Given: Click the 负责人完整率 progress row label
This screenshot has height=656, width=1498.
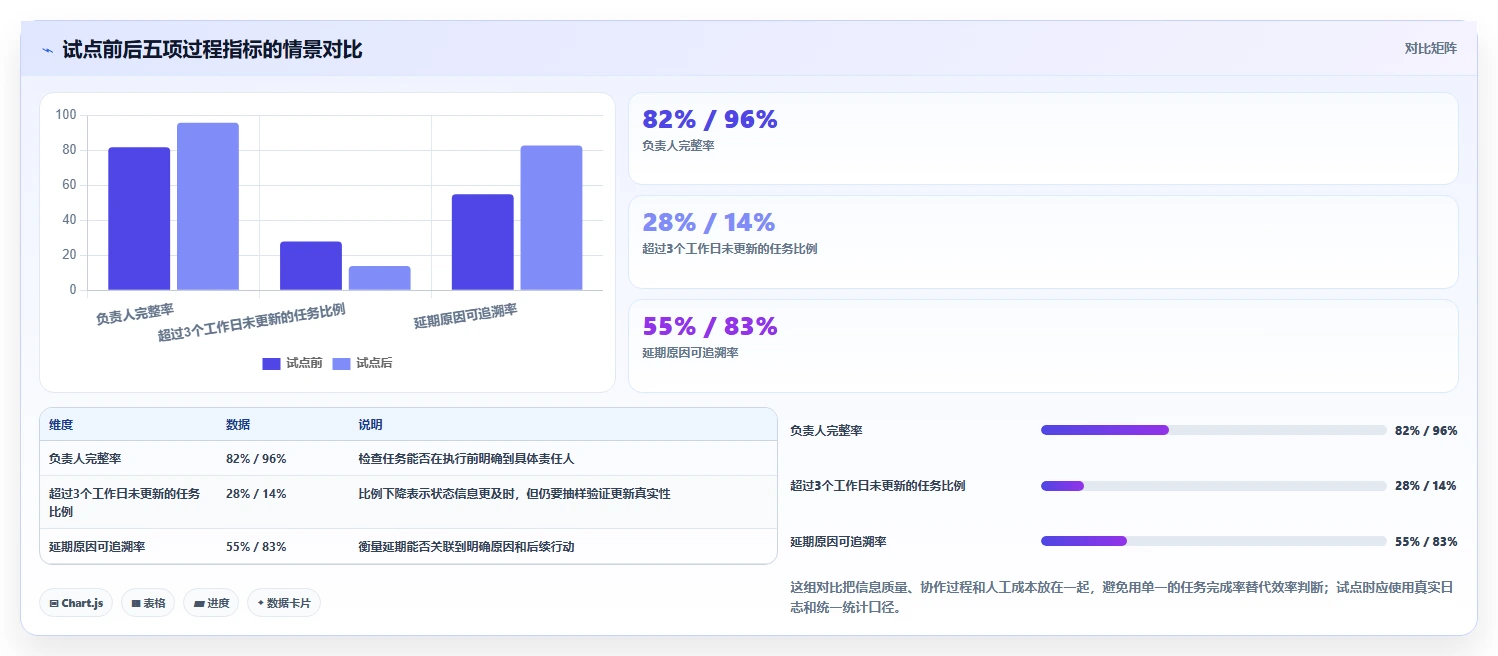Looking at the screenshot, I should [x=826, y=431].
